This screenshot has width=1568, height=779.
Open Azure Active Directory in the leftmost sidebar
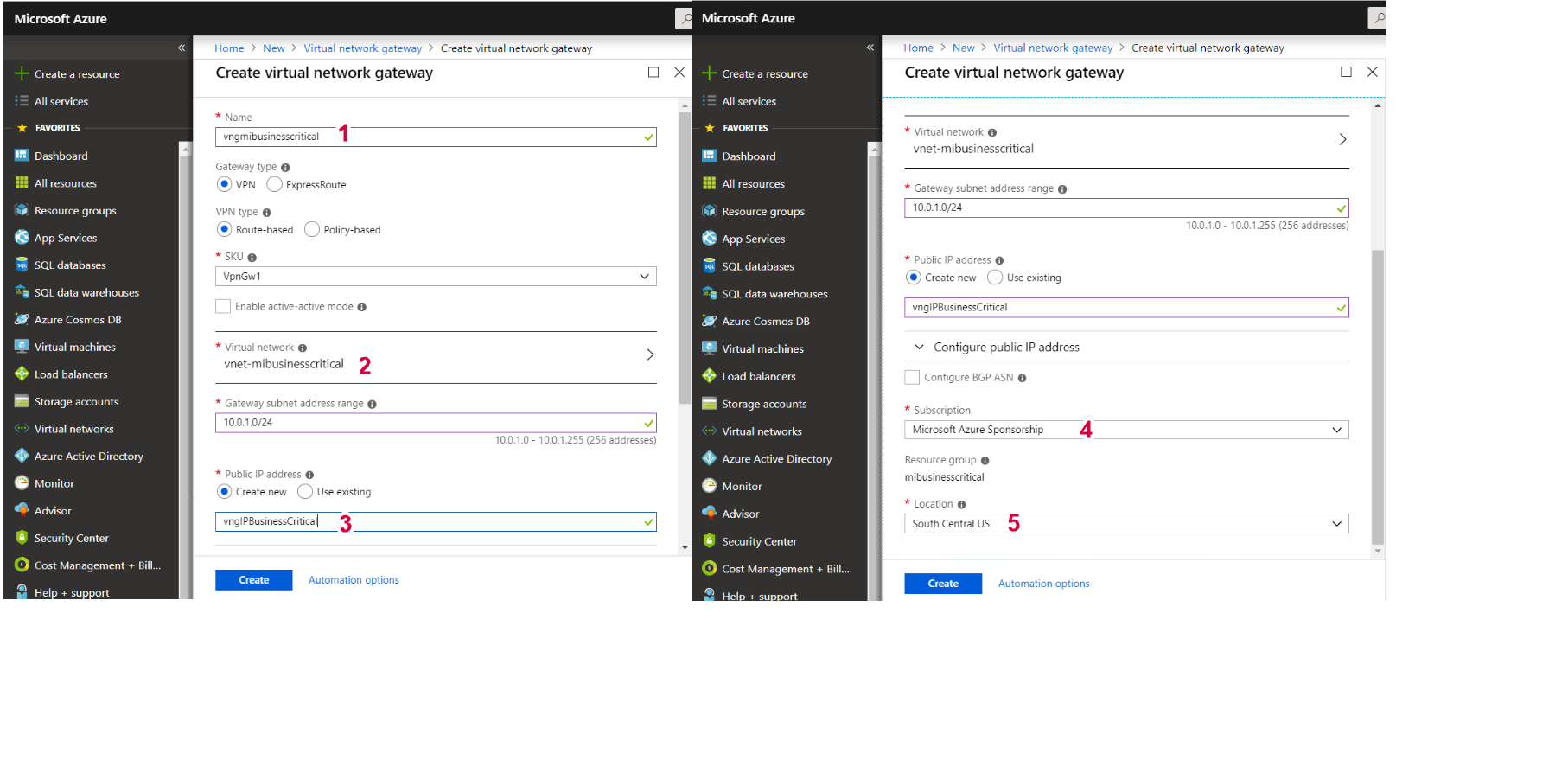(x=88, y=457)
